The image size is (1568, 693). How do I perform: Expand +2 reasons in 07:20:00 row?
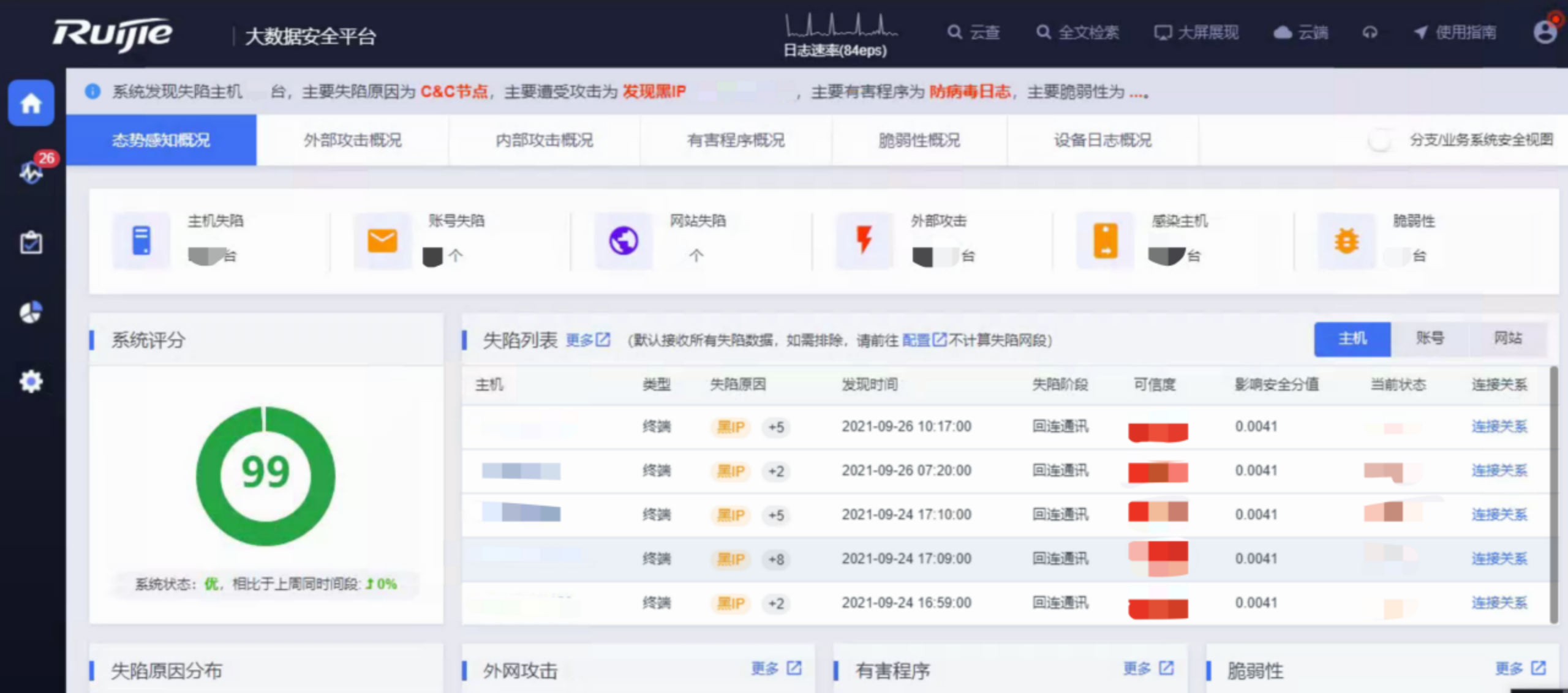(776, 471)
